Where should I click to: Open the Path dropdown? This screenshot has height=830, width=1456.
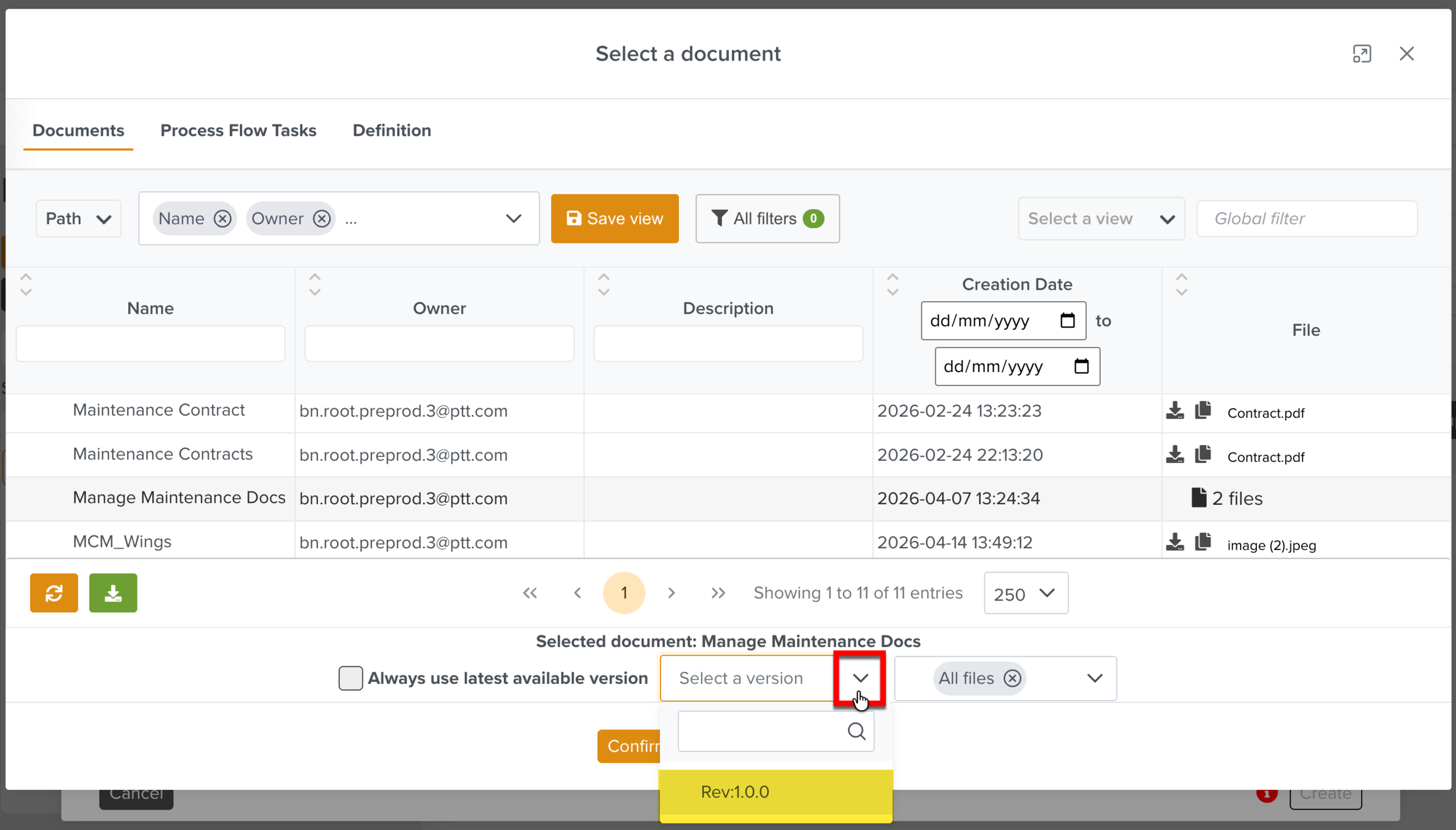[x=78, y=219]
